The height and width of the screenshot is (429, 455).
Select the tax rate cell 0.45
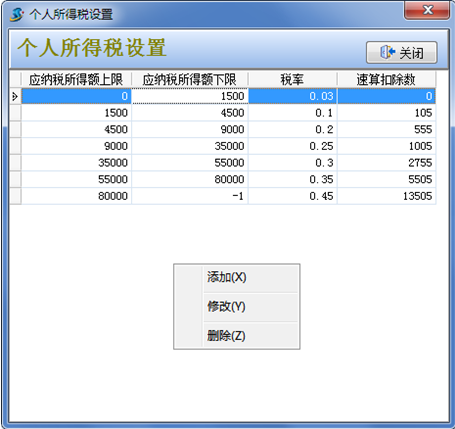click(293, 196)
